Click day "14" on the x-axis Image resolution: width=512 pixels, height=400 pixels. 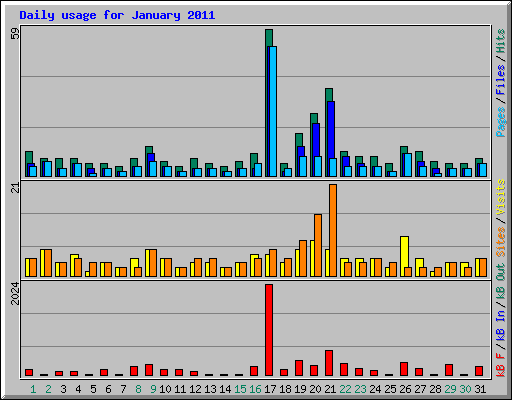coord(225,389)
